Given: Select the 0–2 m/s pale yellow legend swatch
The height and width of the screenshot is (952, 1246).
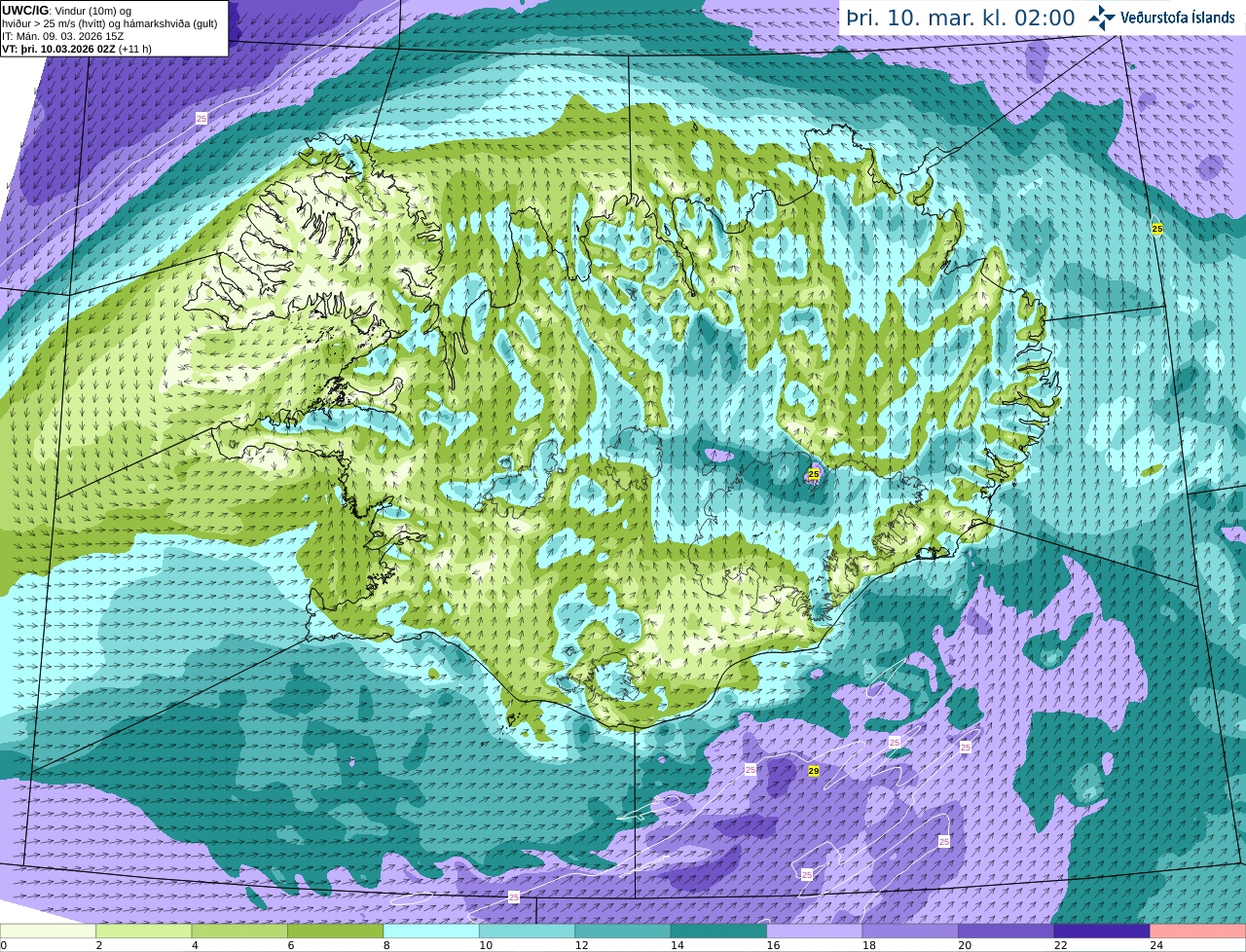Looking at the screenshot, I should [x=48, y=931].
